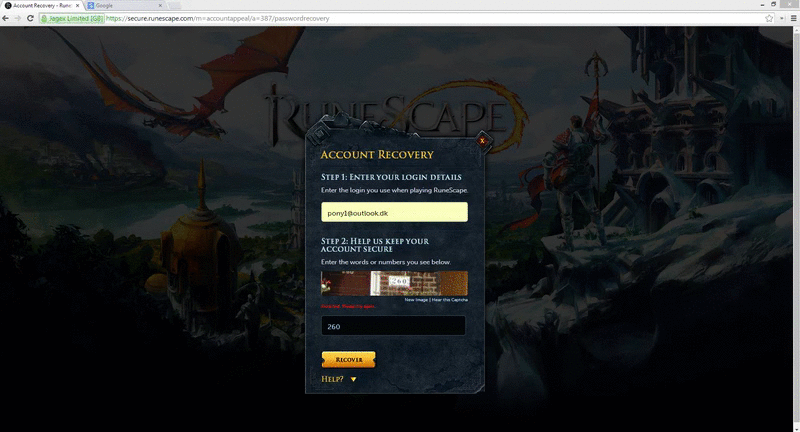Click the captcha answer field containing 260
Screen dimensions: 800x432
(393, 325)
